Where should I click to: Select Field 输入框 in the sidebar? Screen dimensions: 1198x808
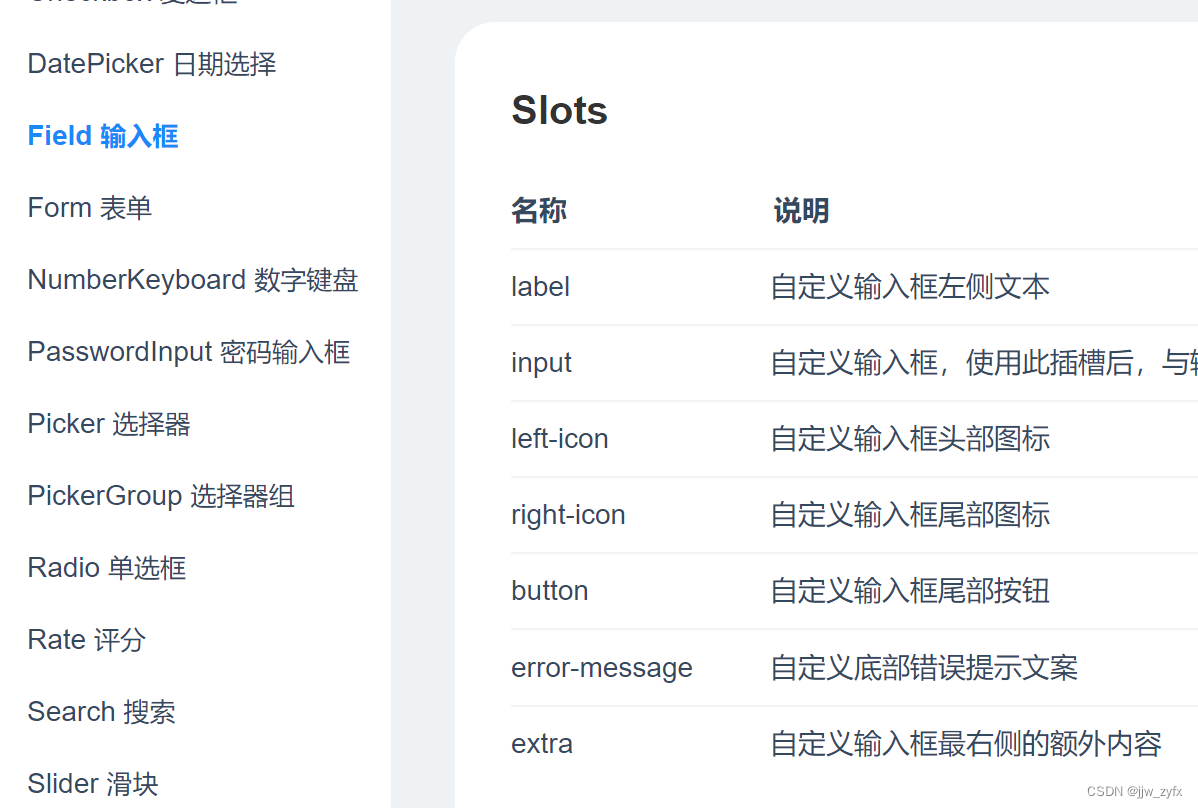103,136
